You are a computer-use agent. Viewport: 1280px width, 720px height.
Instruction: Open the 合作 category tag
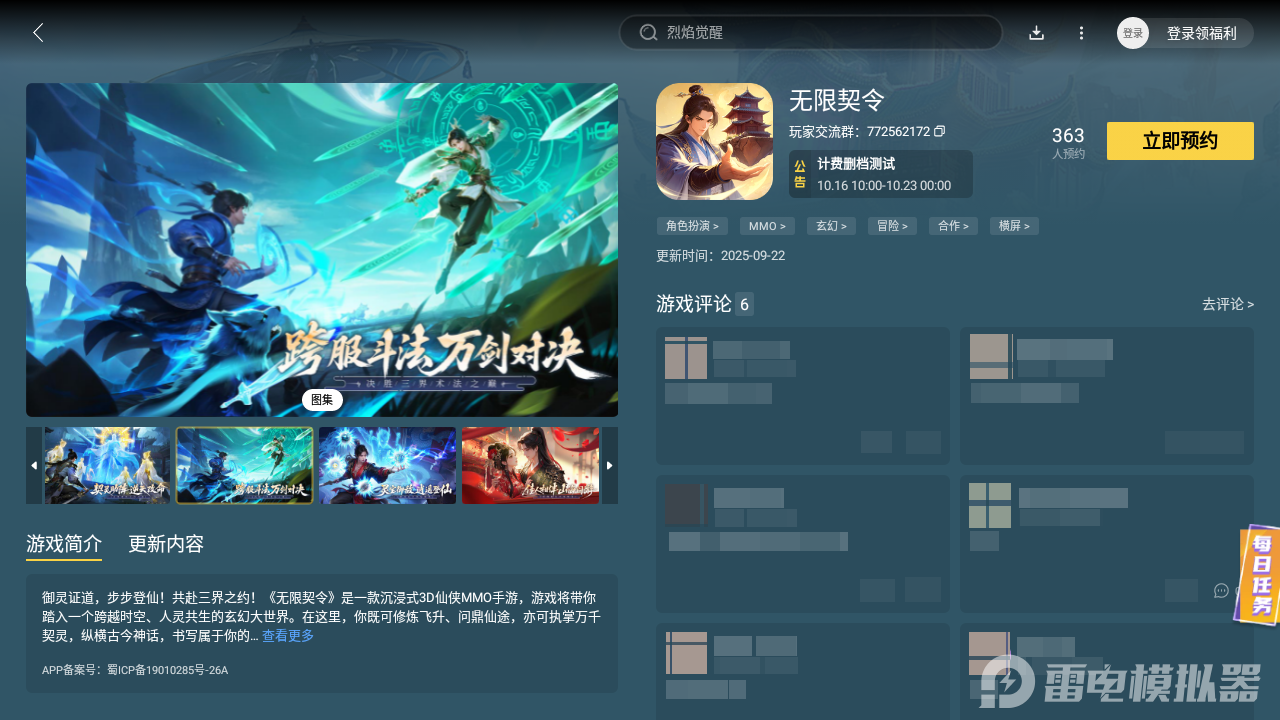[x=954, y=226]
